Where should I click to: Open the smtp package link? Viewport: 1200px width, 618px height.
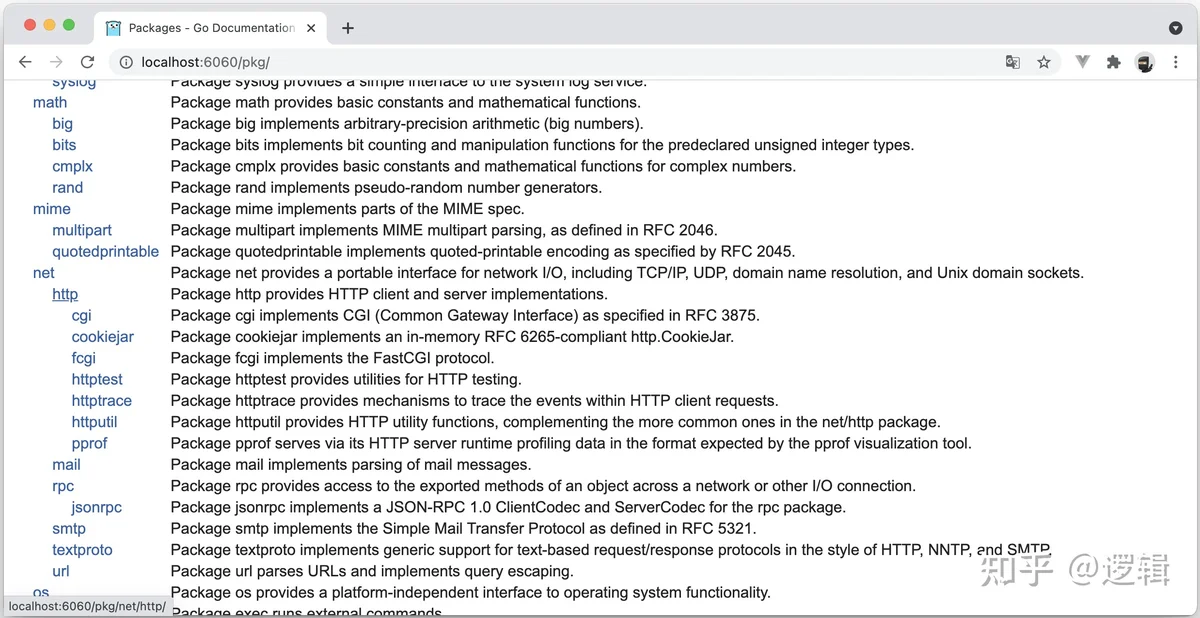coord(69,528)
